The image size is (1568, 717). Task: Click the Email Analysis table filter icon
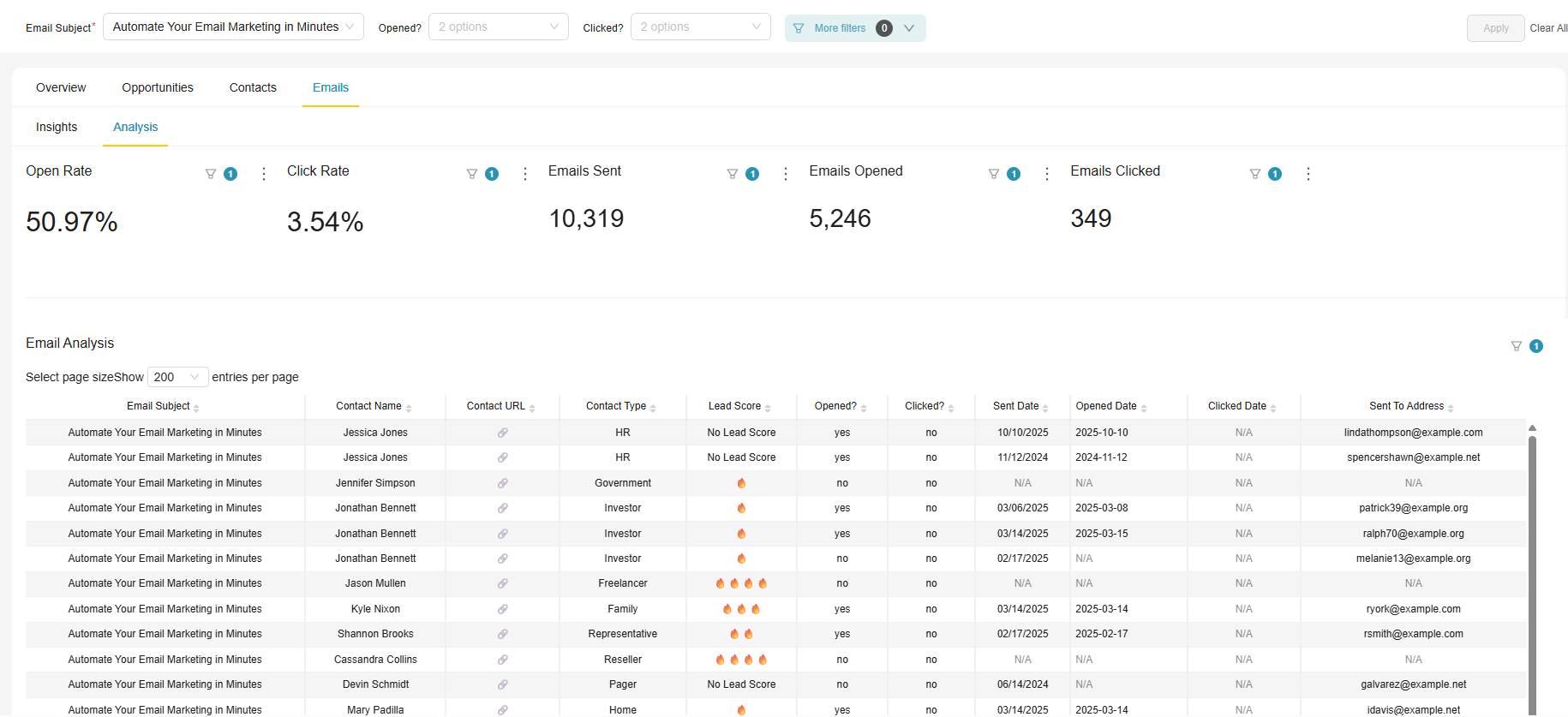1517,346
